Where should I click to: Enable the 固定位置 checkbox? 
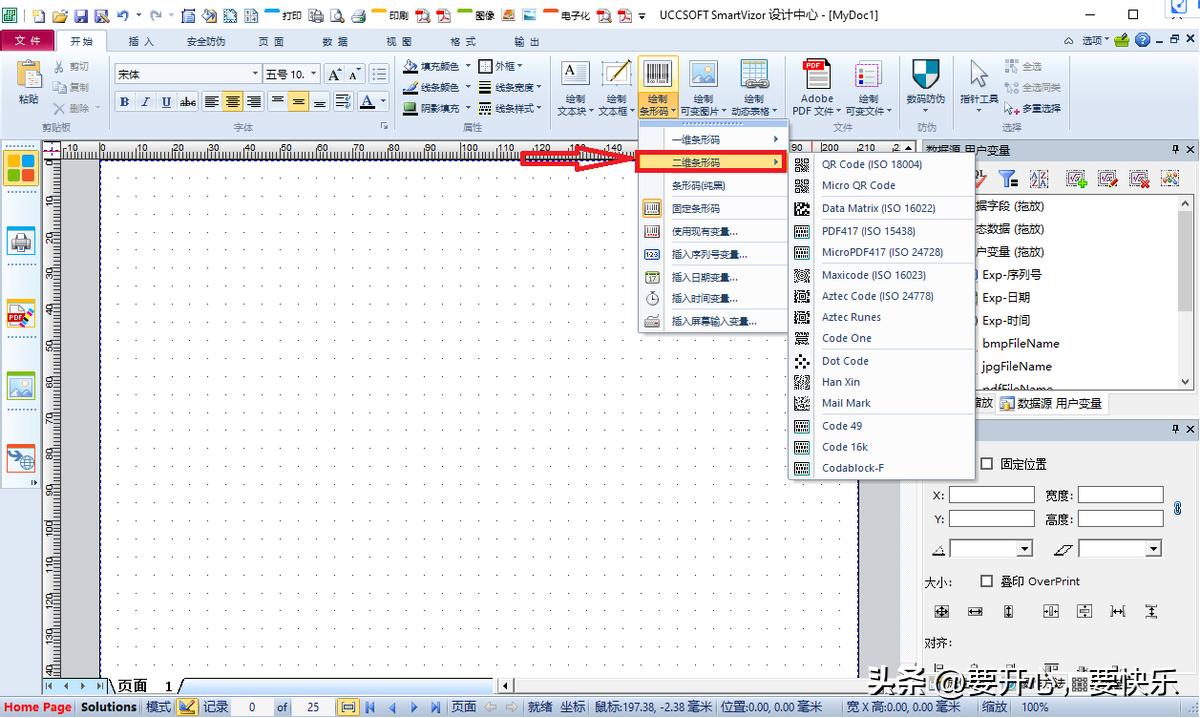pos(986,462)
